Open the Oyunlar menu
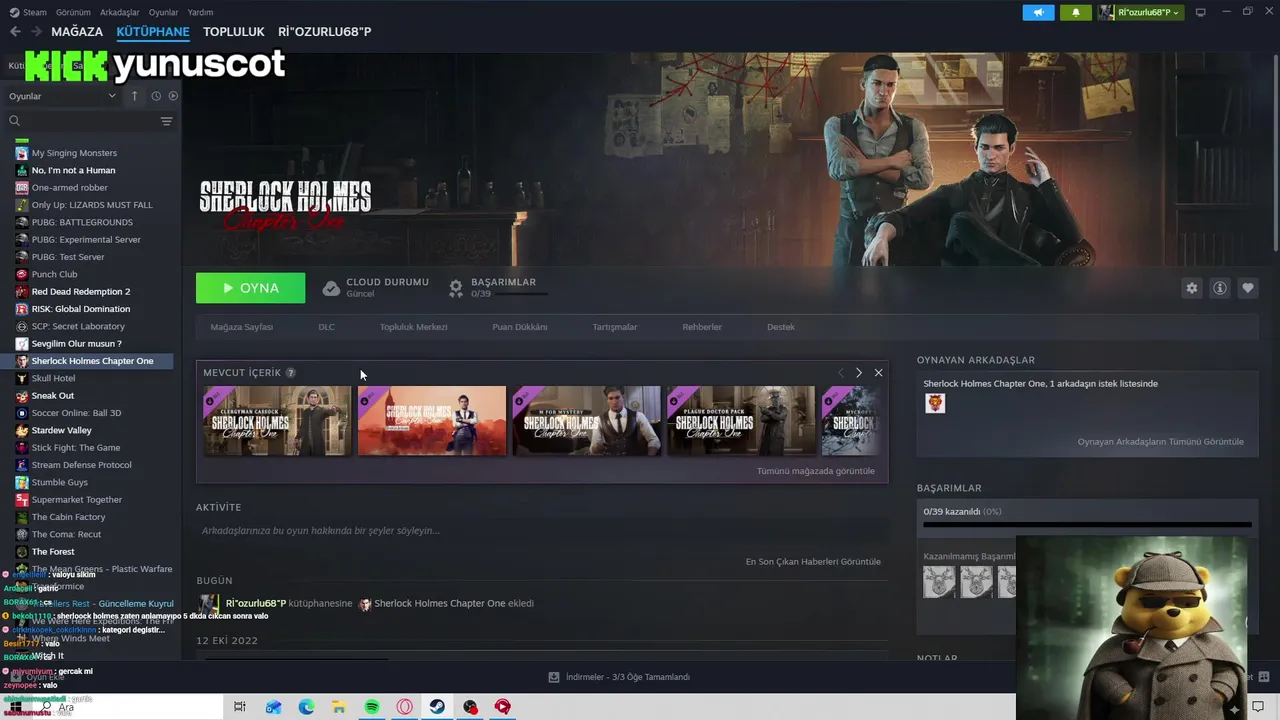This screenshot has width=1280, height=720. (x=164, y=12)
